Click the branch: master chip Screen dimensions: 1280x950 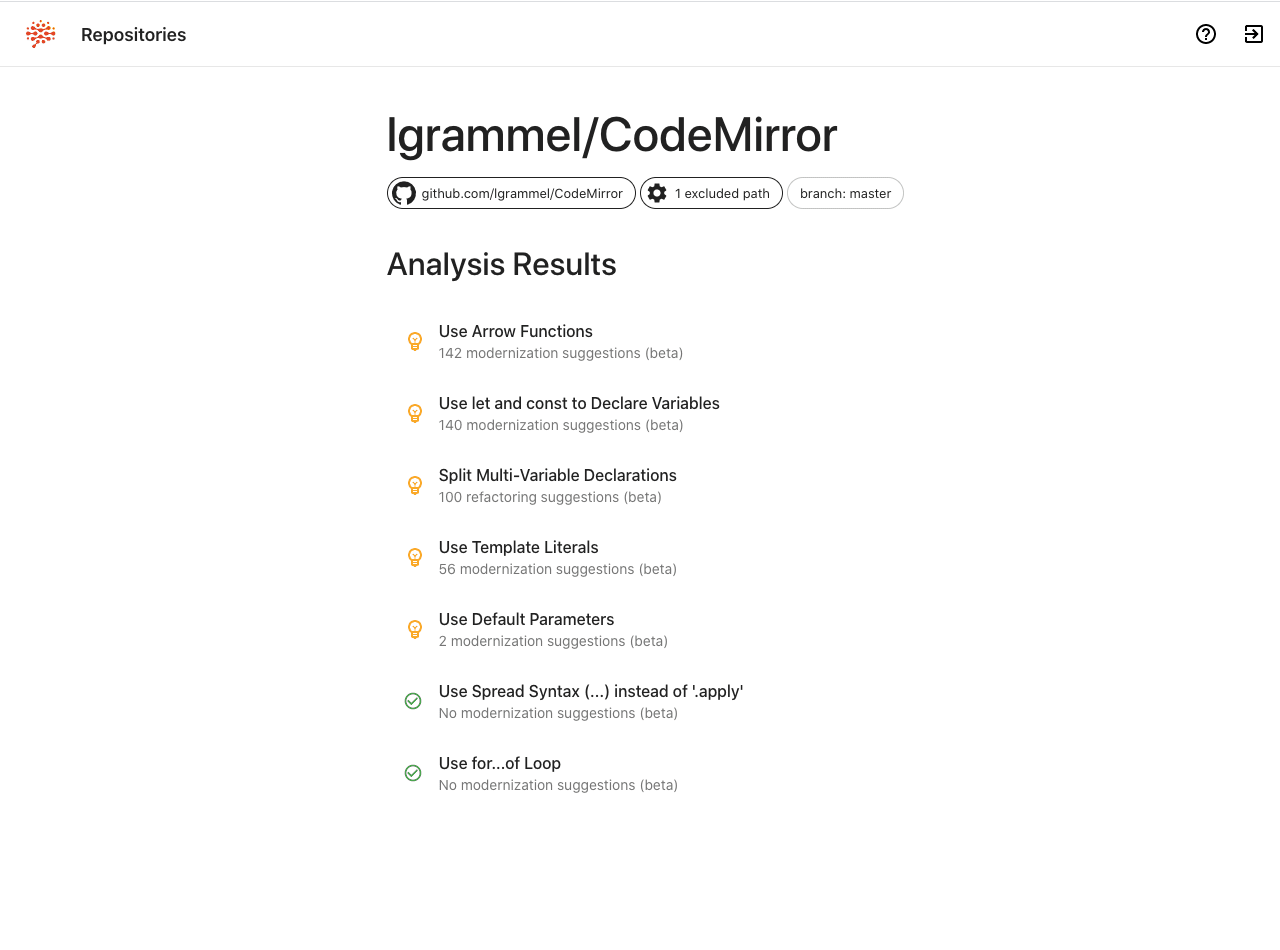(x=845, y=193)
